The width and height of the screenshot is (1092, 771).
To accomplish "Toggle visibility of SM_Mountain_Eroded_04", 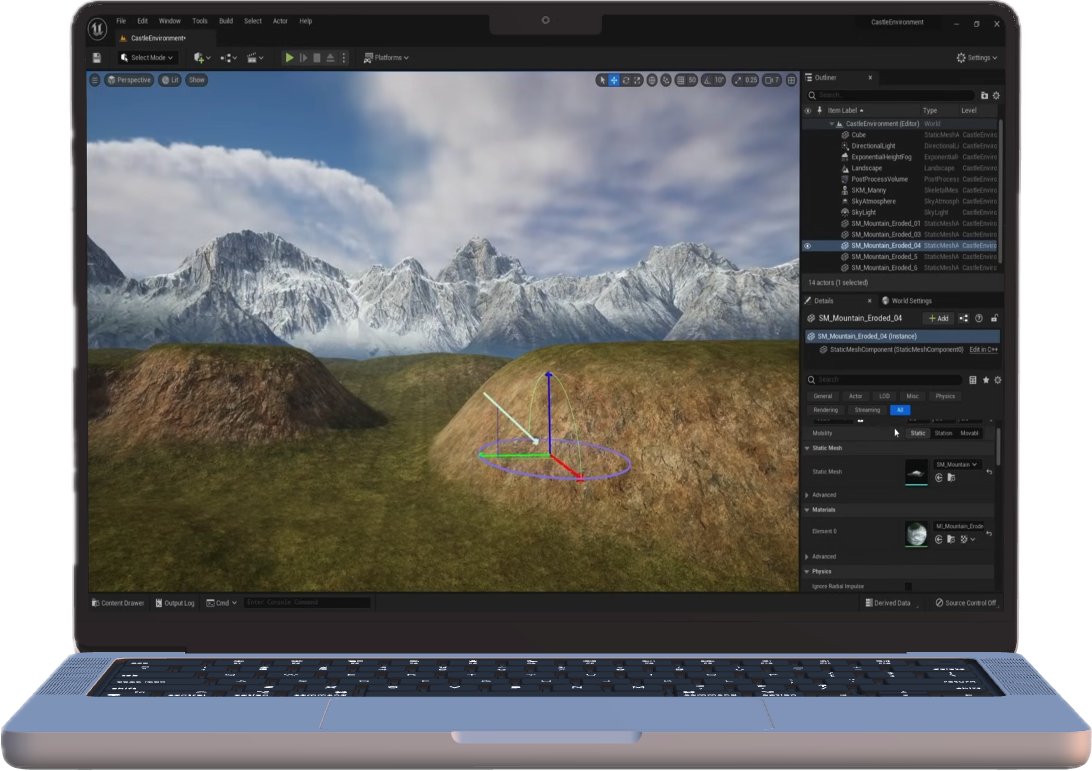I will (807, 245).
